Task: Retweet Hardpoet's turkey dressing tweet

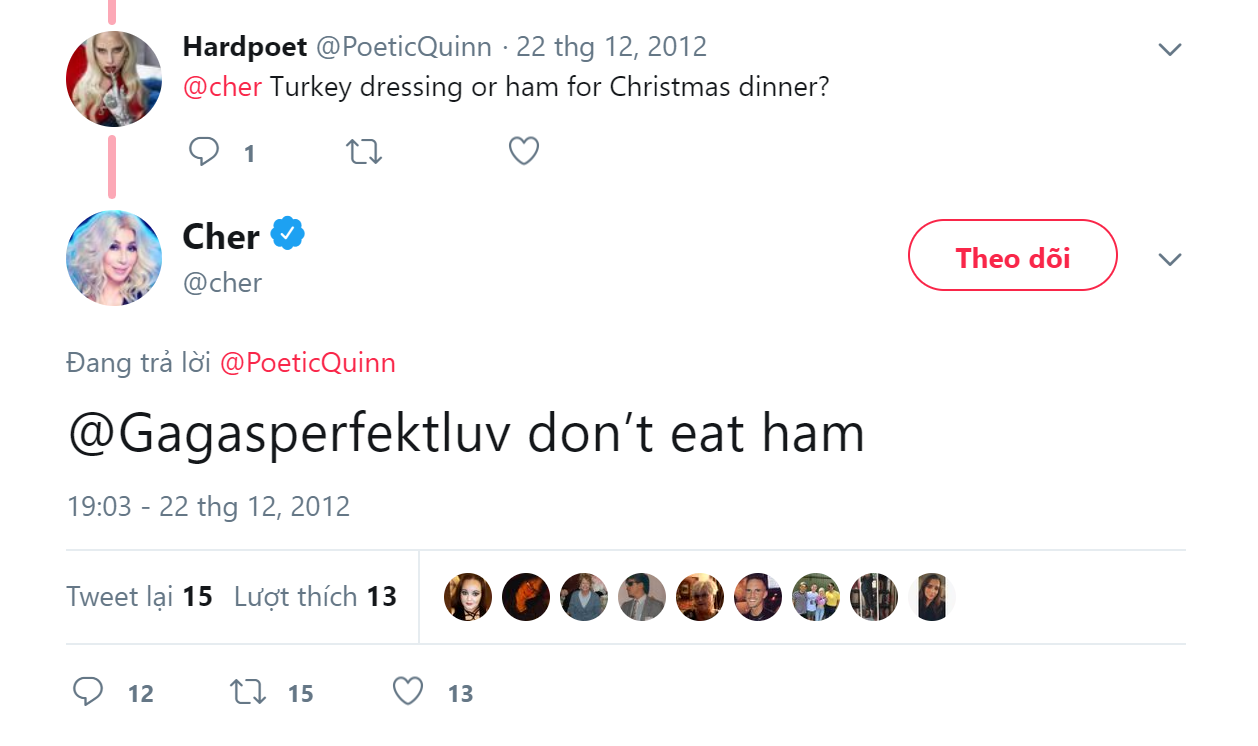Action: (363, 152)
